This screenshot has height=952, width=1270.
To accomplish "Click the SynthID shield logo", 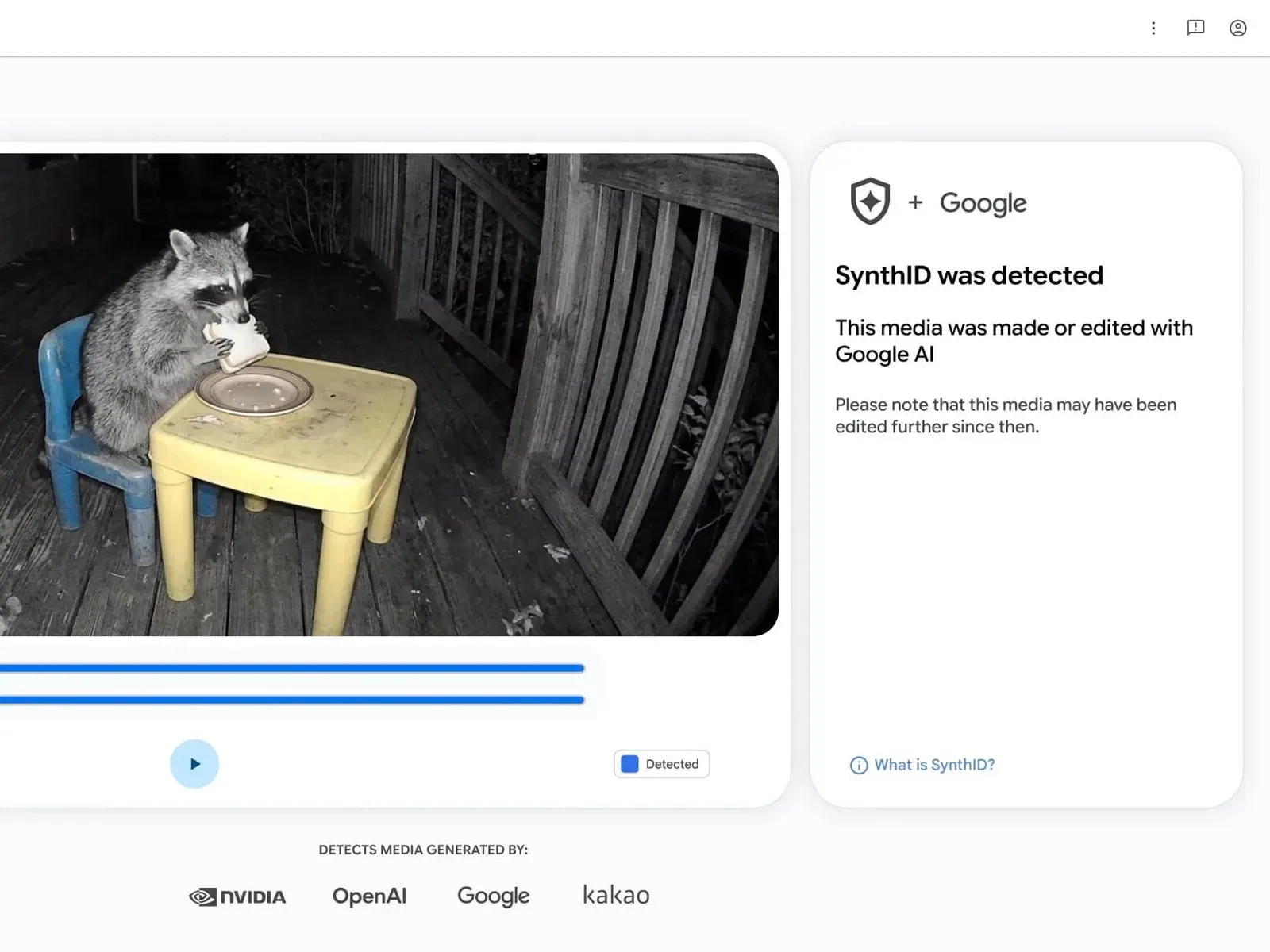I will point(870,201).
